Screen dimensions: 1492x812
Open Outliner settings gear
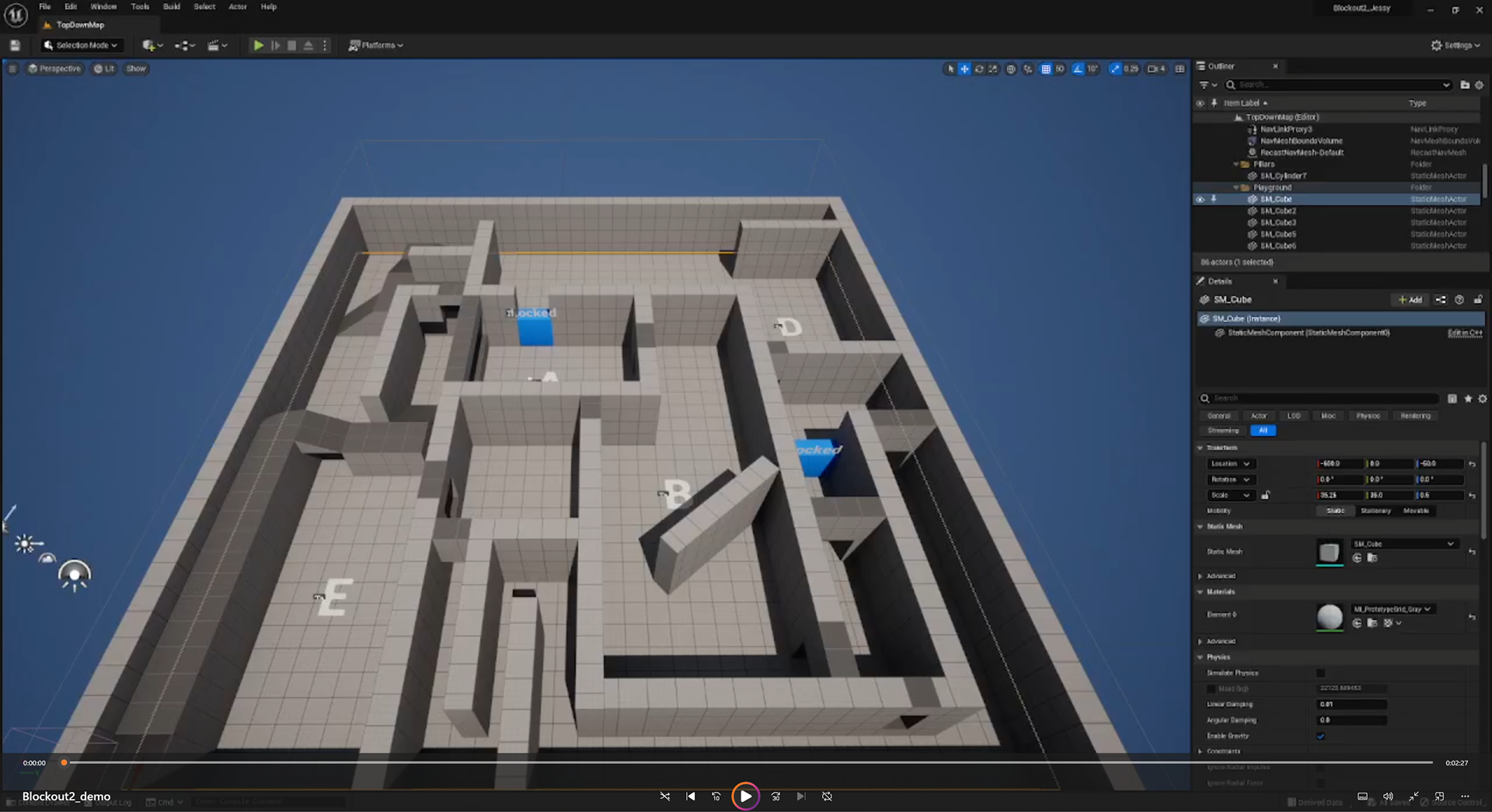1479,85
